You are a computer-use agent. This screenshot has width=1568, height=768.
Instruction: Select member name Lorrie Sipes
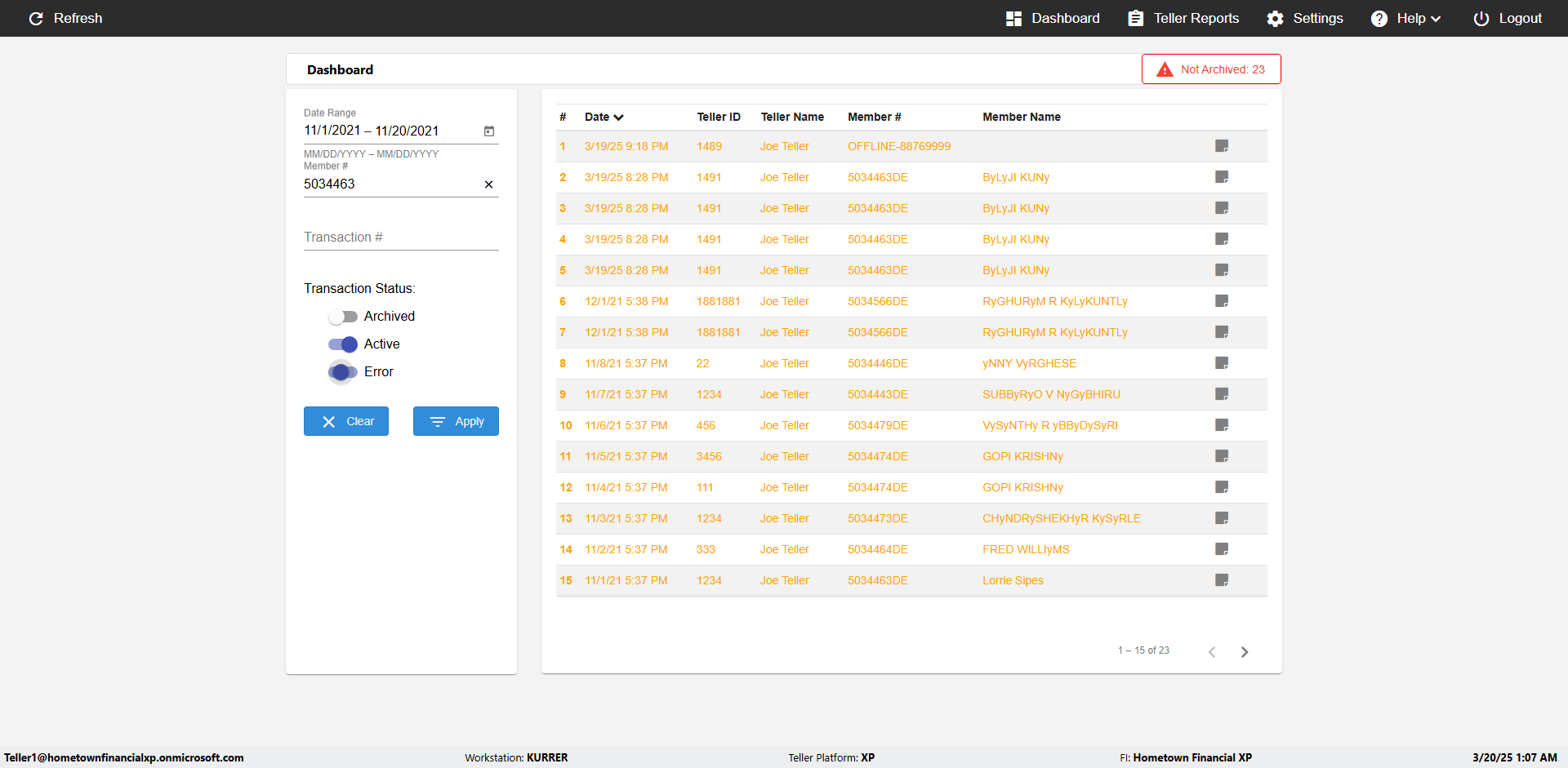click(1013, 580)
